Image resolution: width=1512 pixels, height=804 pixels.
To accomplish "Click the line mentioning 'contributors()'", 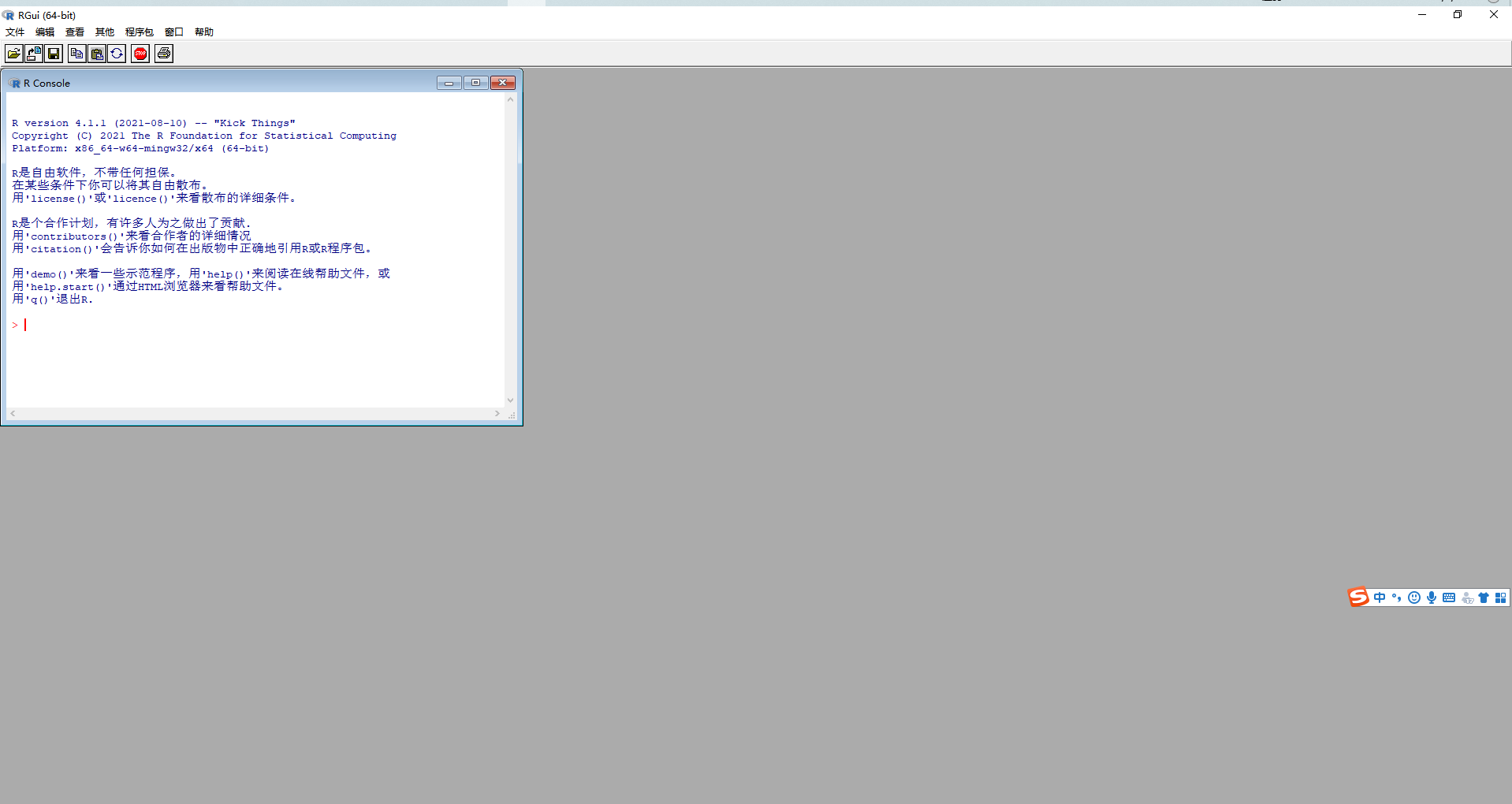I will pyautogui.click(x=132, y=236).
